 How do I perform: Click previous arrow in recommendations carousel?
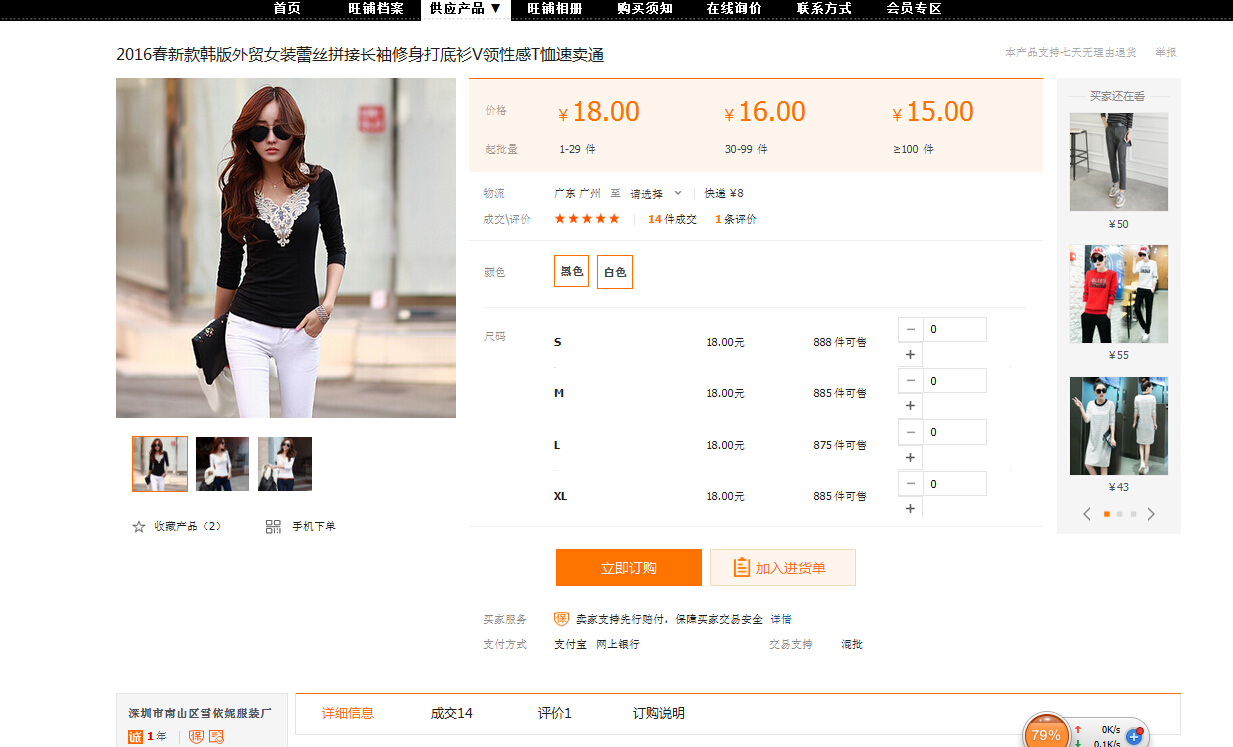[1087, 514]
